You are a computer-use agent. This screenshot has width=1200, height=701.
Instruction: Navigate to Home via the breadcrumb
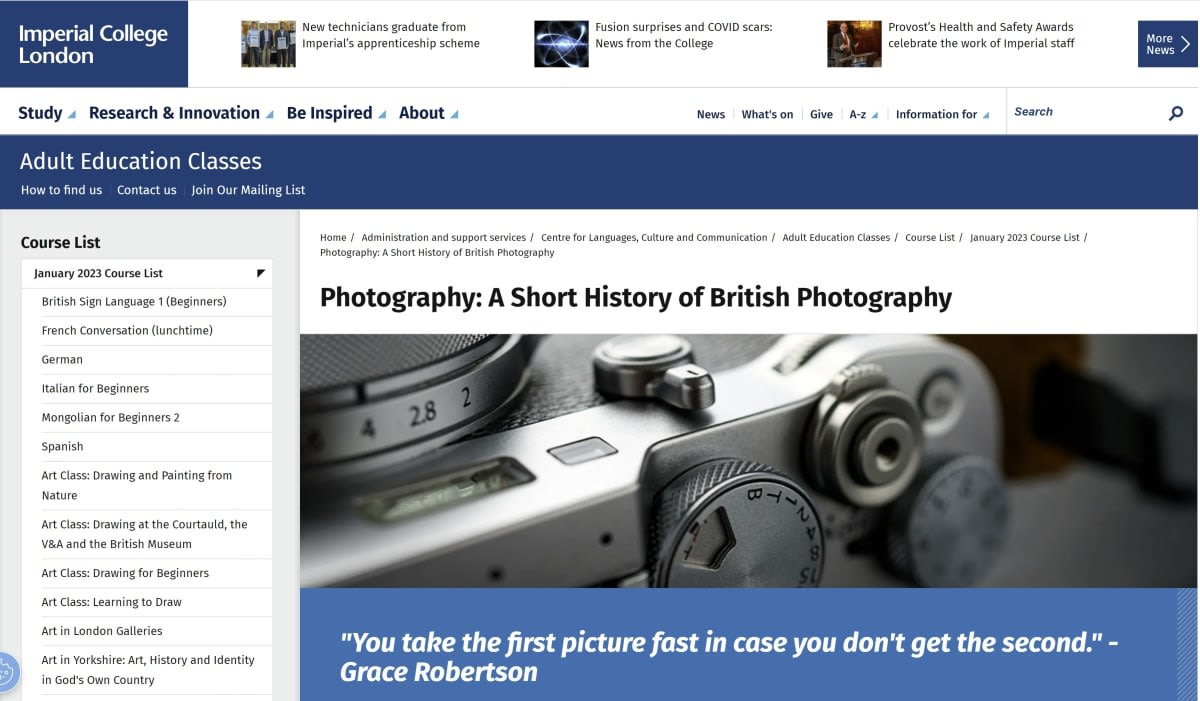(x=332, y=237)
